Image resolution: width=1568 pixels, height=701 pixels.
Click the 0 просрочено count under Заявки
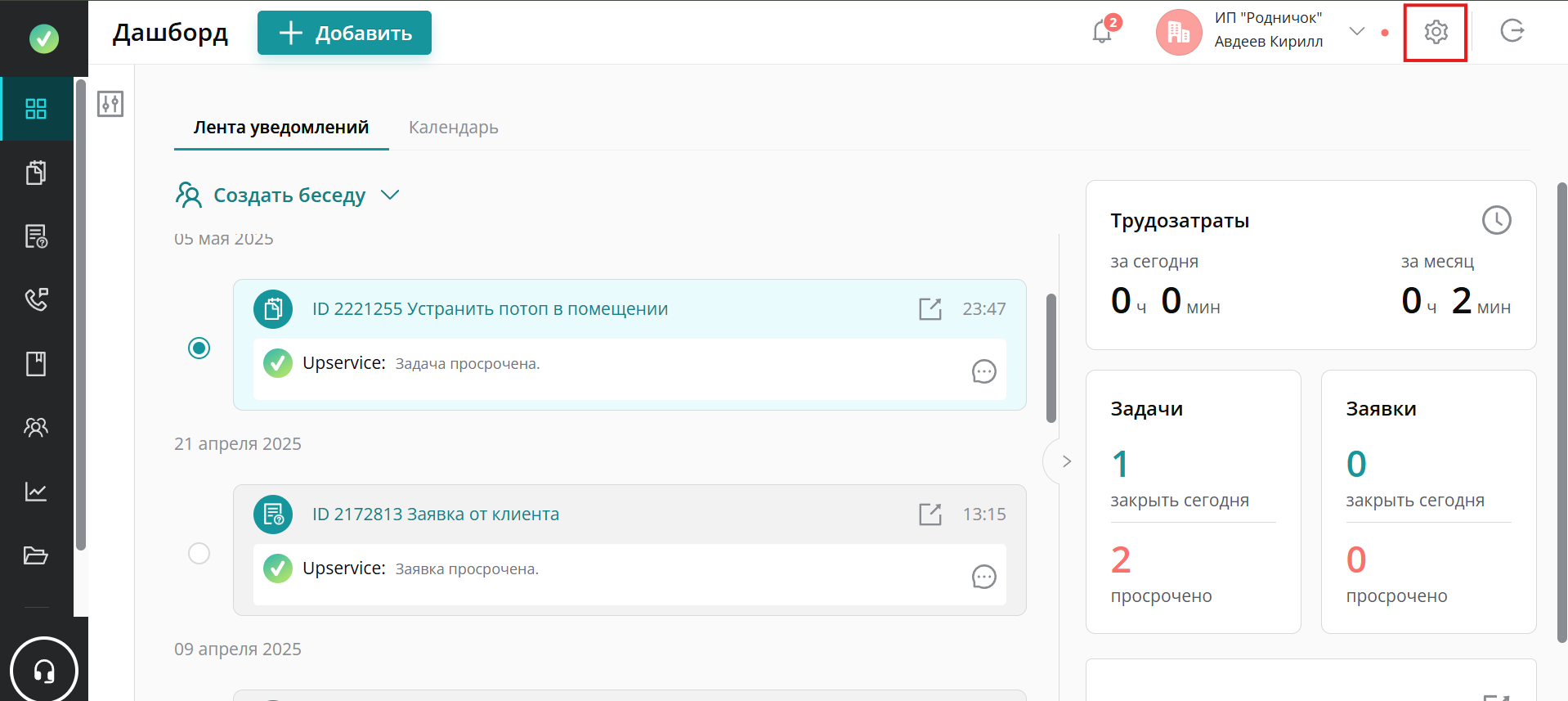pyautogui.click(x=1356, y=560)
